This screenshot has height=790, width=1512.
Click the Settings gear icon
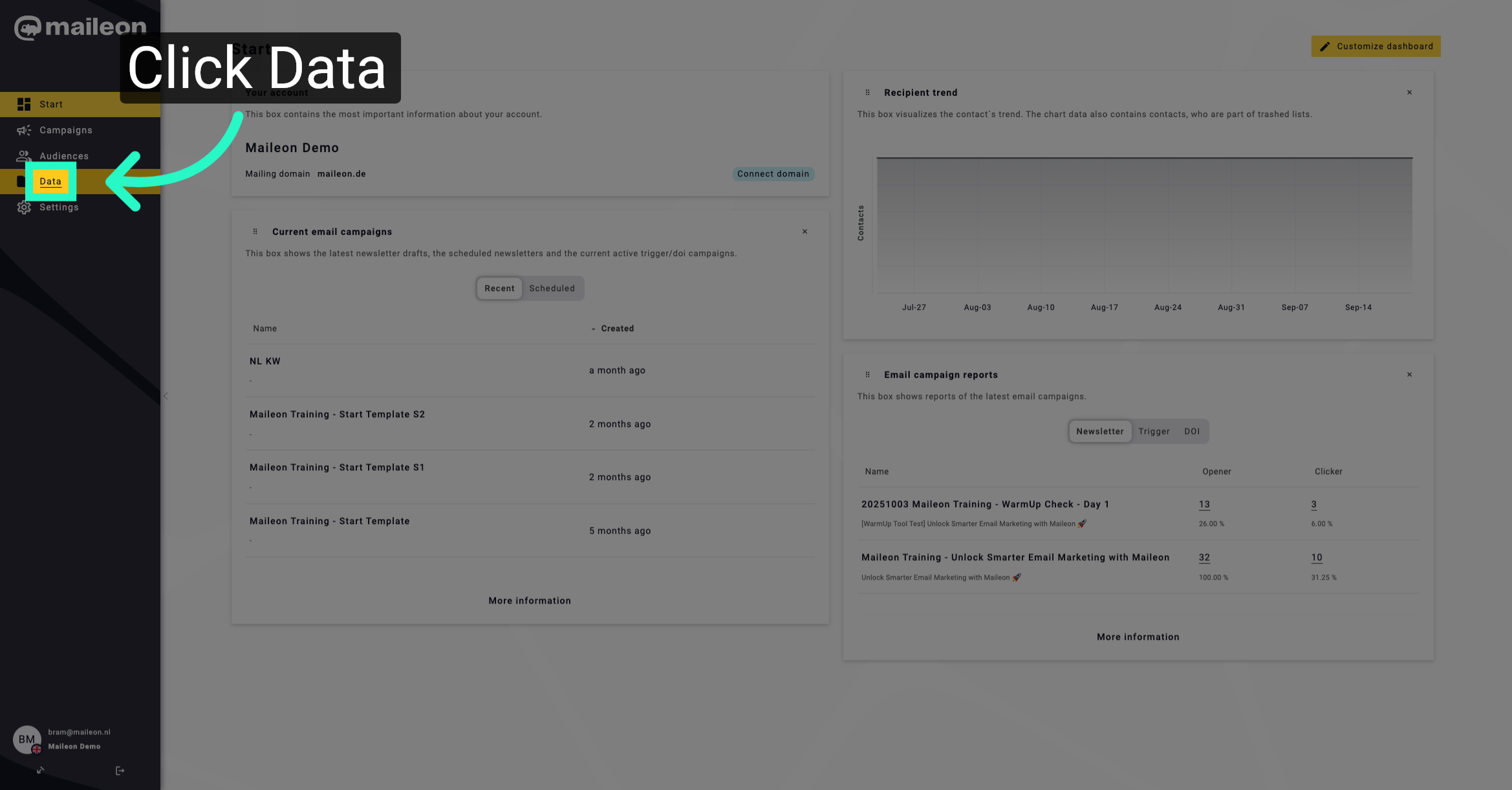pos(24,207)
